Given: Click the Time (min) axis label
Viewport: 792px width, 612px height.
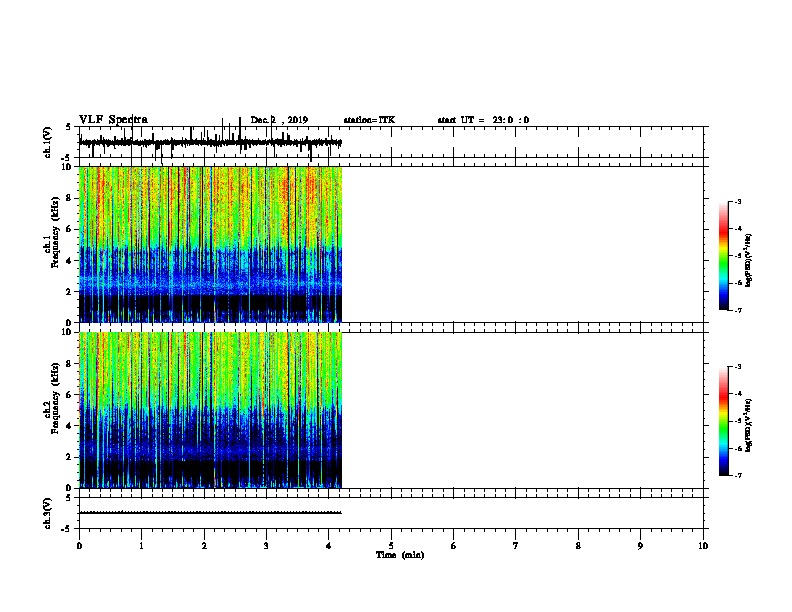Looking at the screenshot, I should [400, 555].
